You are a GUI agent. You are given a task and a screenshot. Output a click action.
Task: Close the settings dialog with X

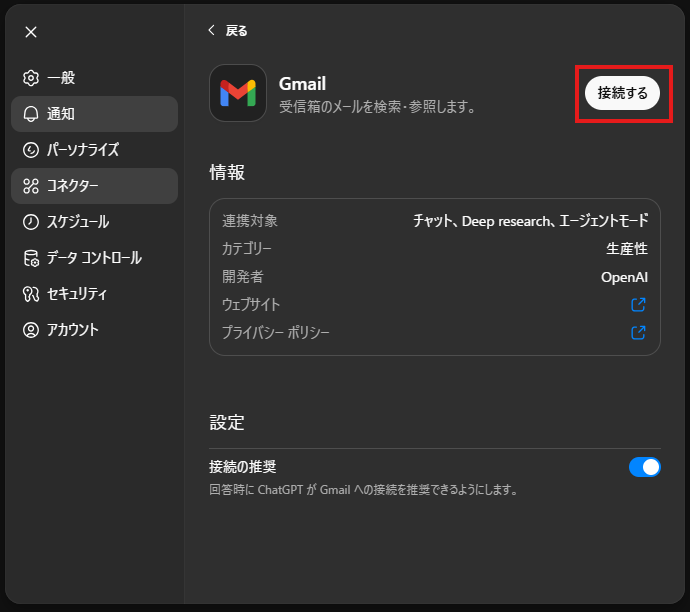(31, 32)
